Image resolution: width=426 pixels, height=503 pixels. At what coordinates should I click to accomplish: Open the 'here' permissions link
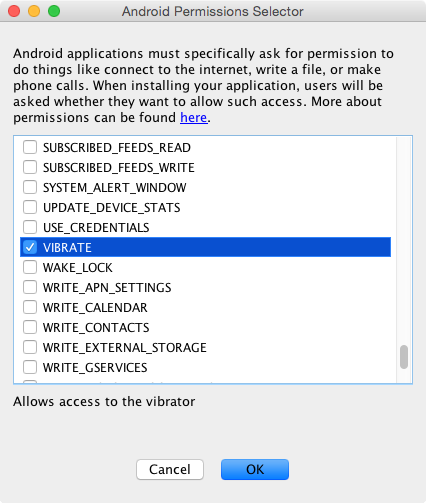pos(194,118)
